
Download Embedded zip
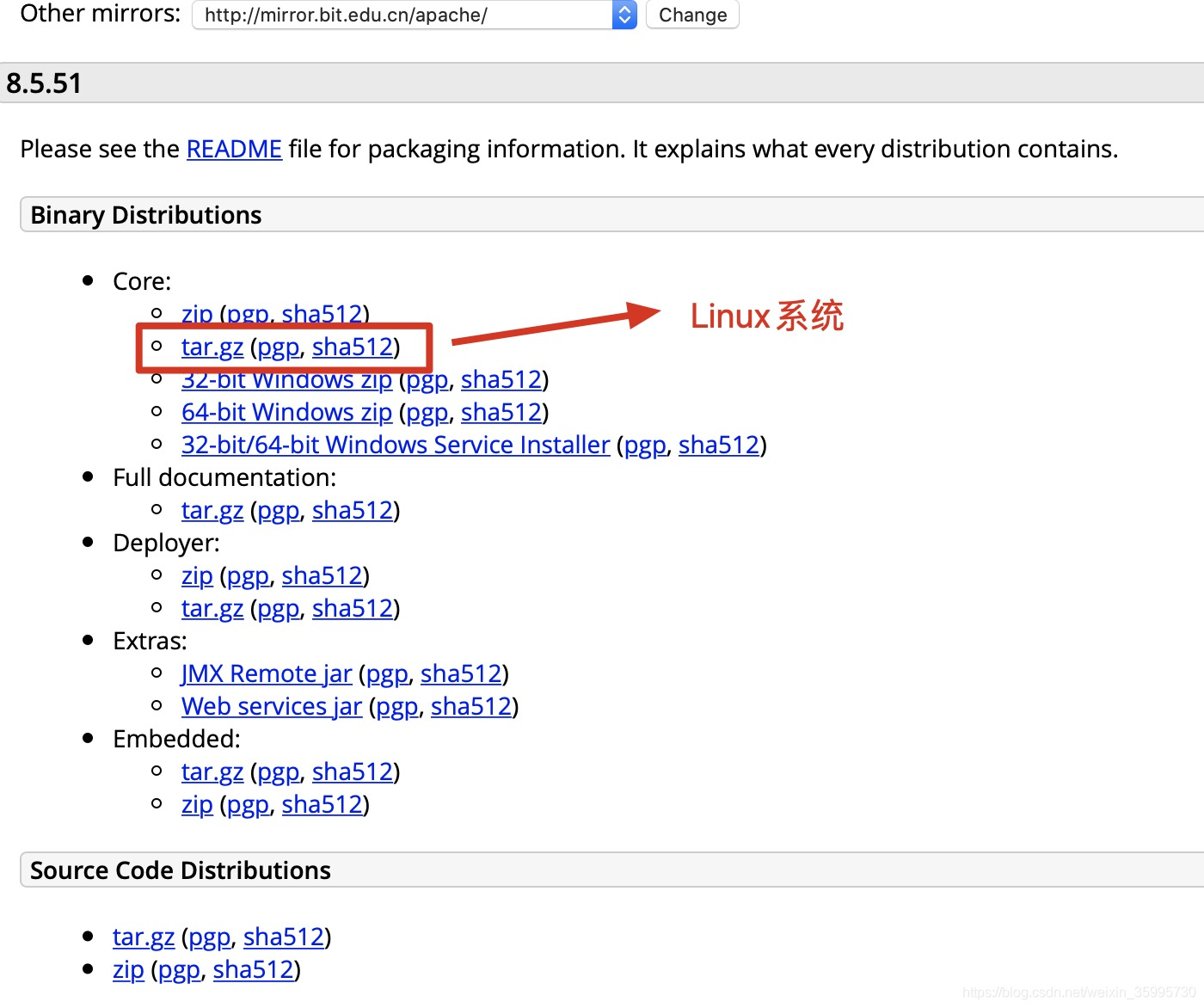(197, 804)
